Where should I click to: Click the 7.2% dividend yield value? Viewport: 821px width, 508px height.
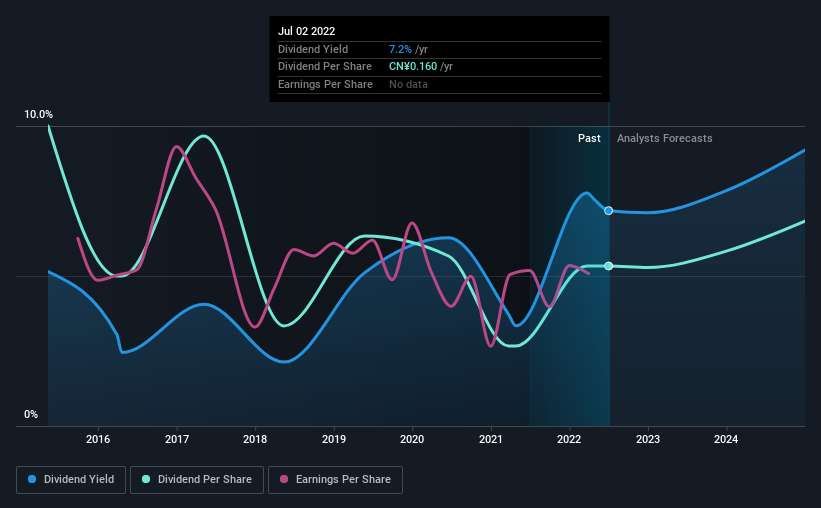click(400, 49)
